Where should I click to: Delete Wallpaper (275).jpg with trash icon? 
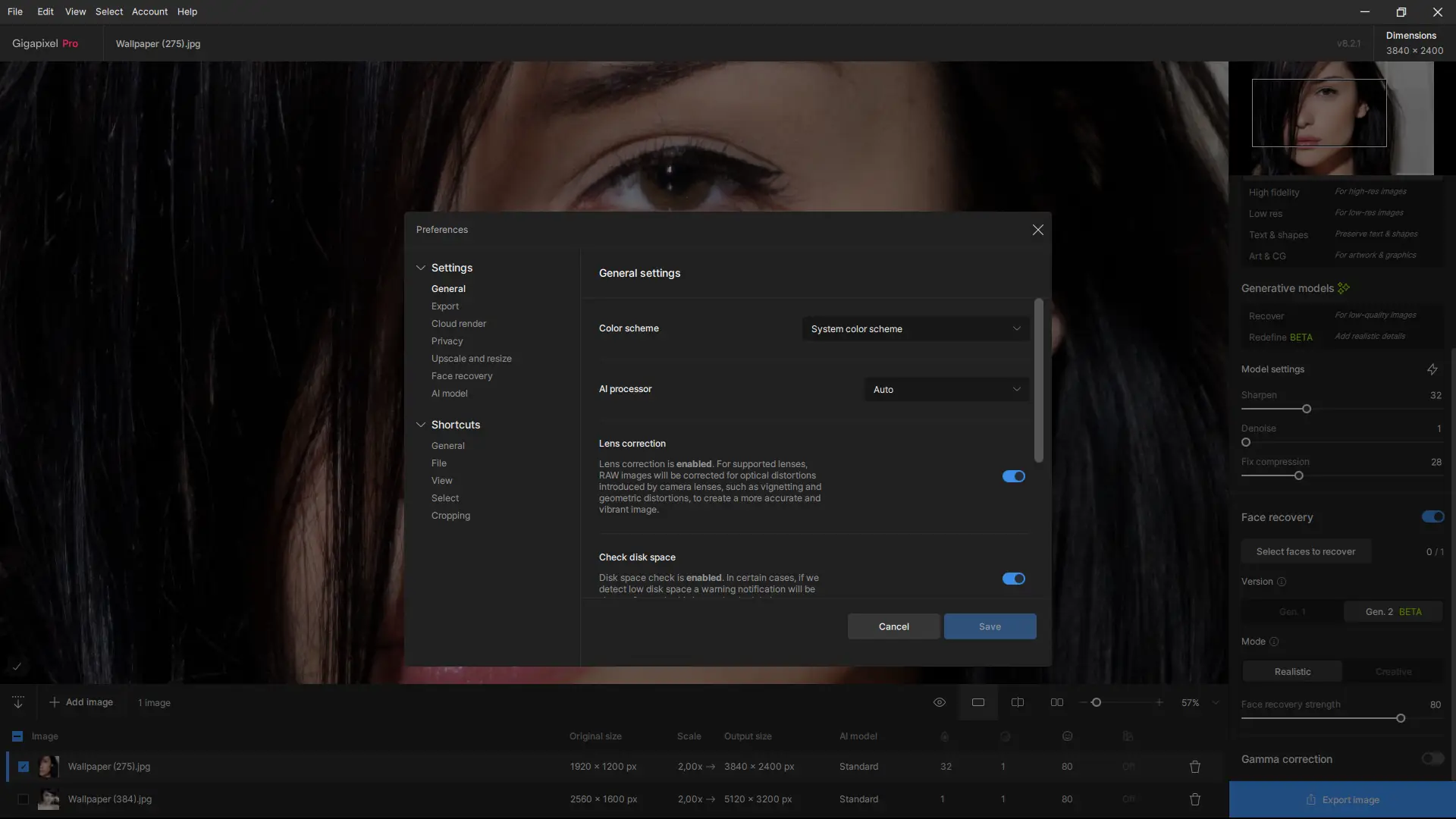[x=1195, y=767]
